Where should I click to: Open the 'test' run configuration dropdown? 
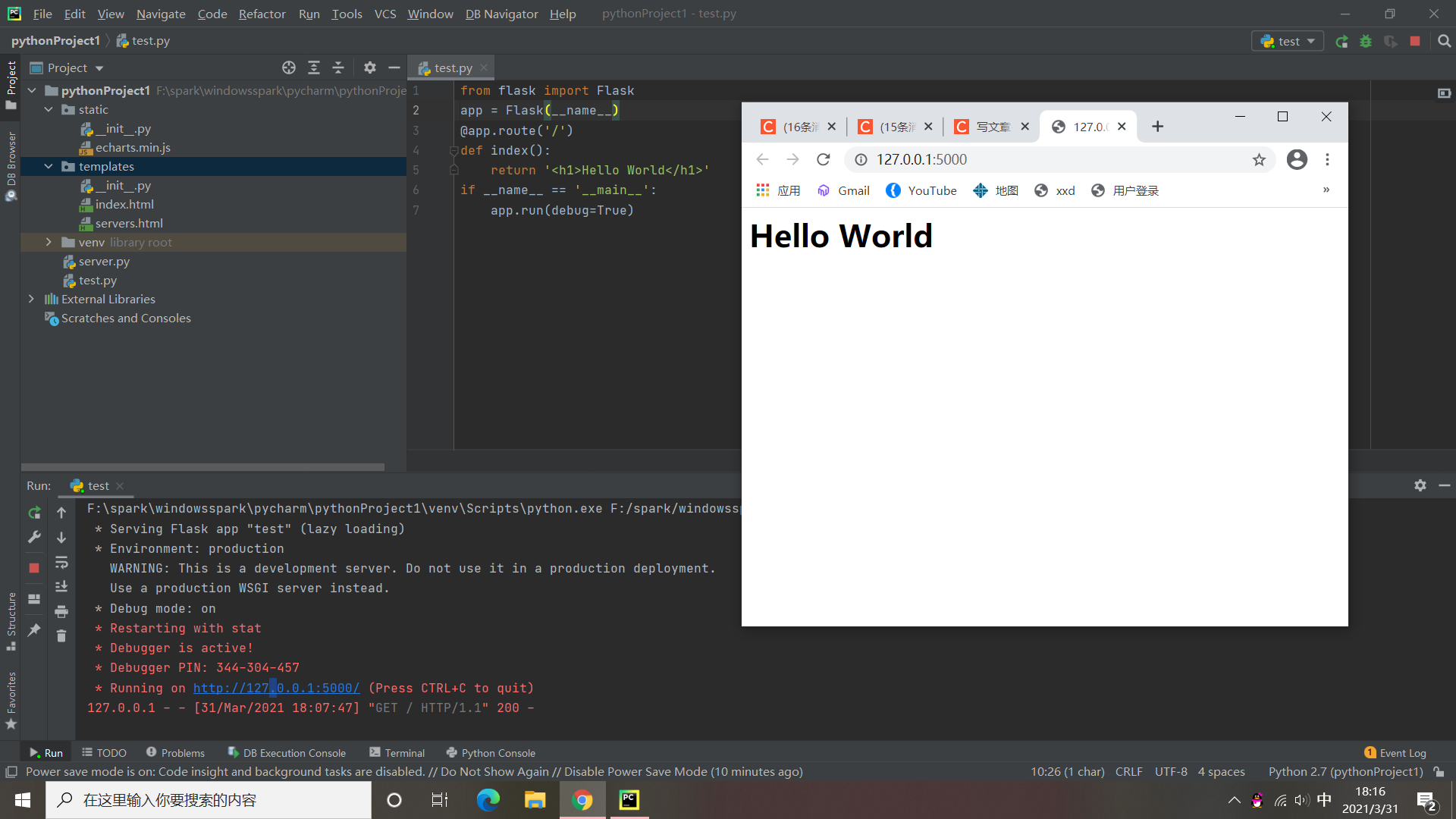pos(1288,42)
